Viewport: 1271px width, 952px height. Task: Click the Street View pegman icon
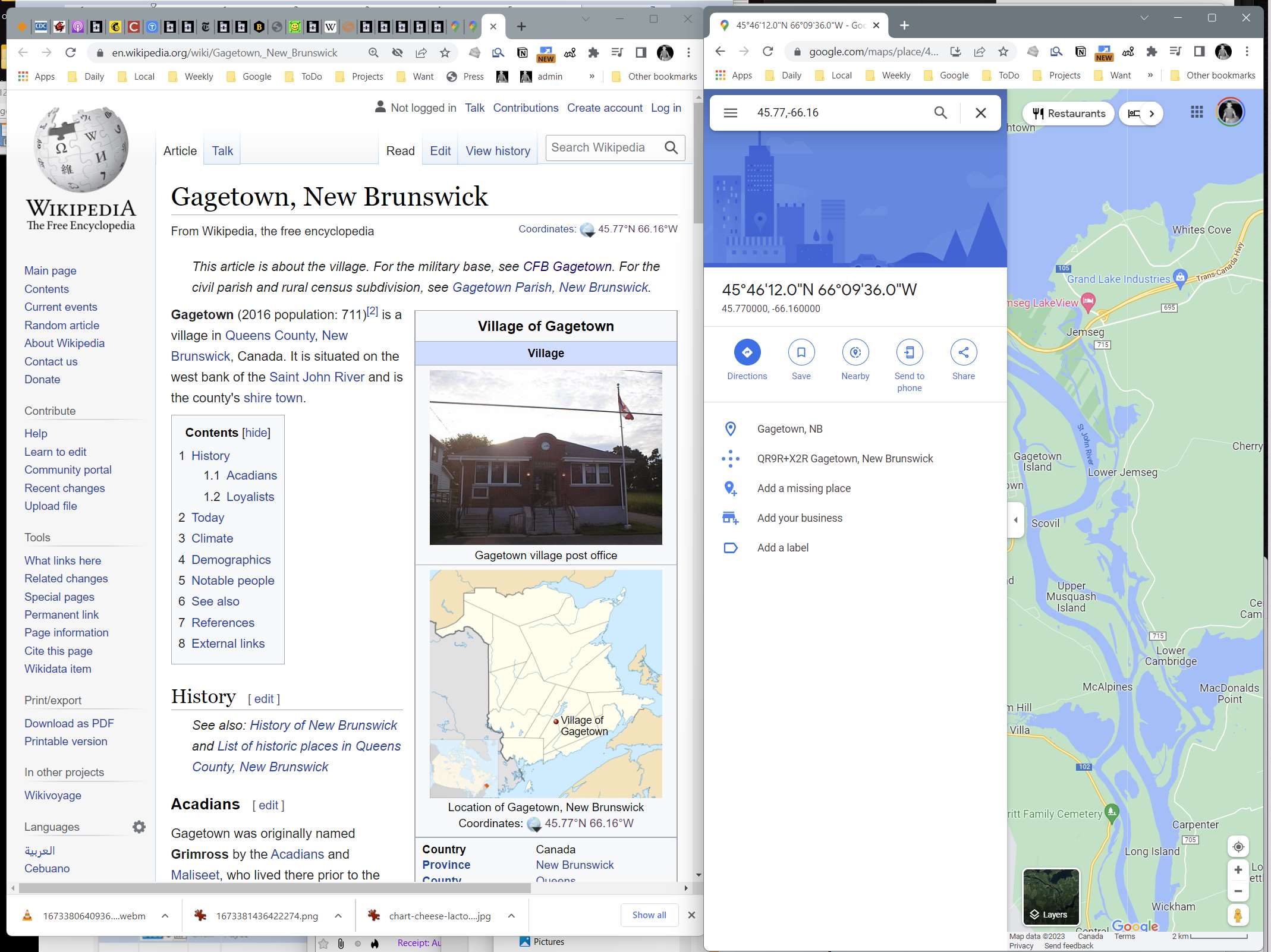coord(1238,915)
